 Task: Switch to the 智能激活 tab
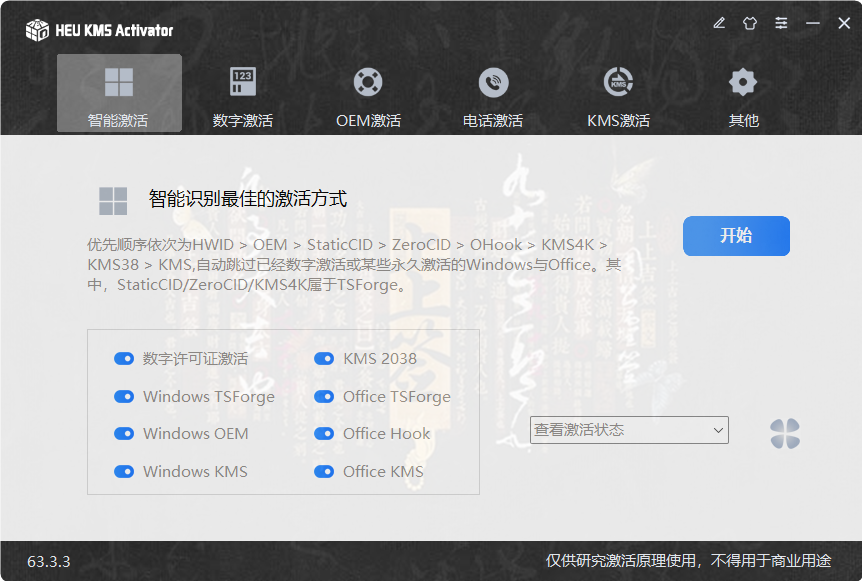(119, 93)
